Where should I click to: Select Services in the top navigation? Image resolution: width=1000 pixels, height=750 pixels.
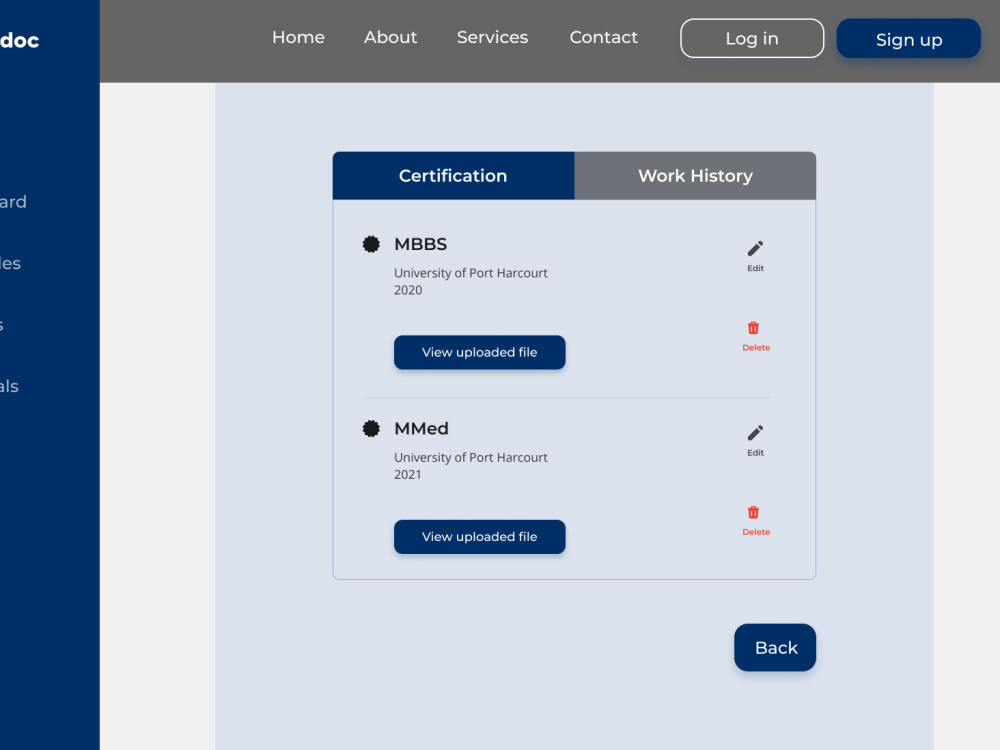[x=492, y=37]
